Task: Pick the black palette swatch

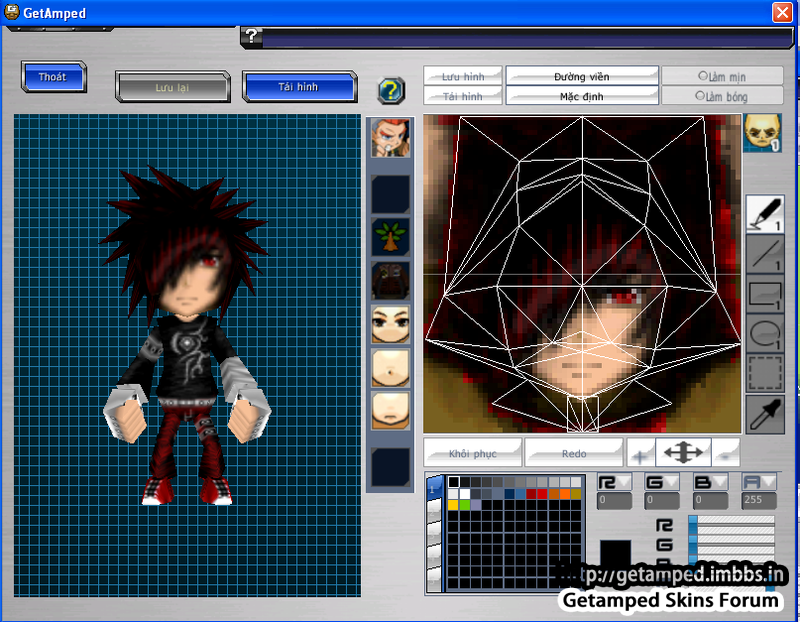Action: (454, 482)
